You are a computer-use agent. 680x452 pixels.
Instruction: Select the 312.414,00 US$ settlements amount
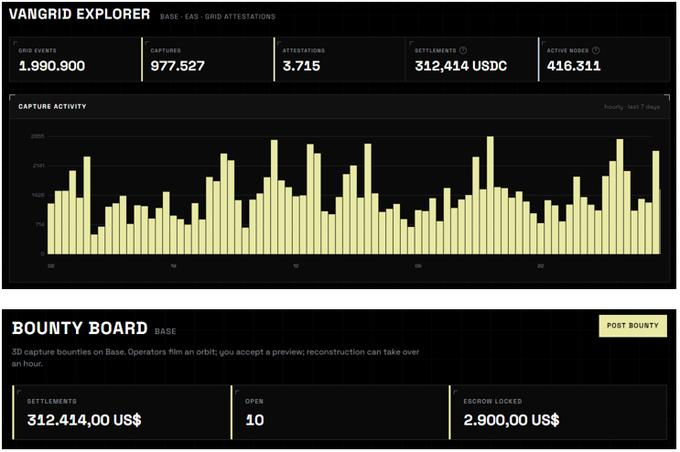coord(84,420)
